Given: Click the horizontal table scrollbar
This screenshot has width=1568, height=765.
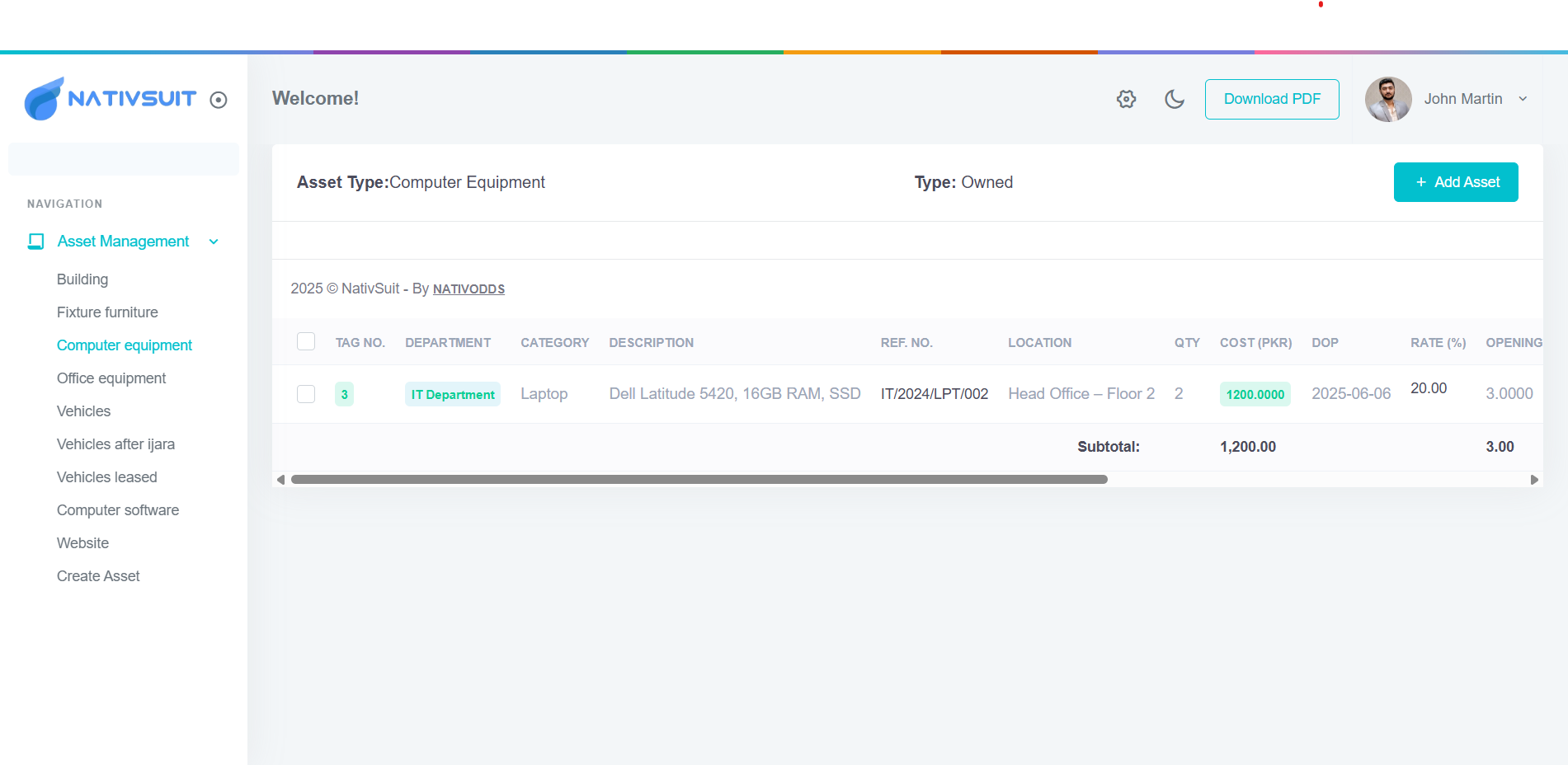Looking at the screenshot, I should coord(699,480).
